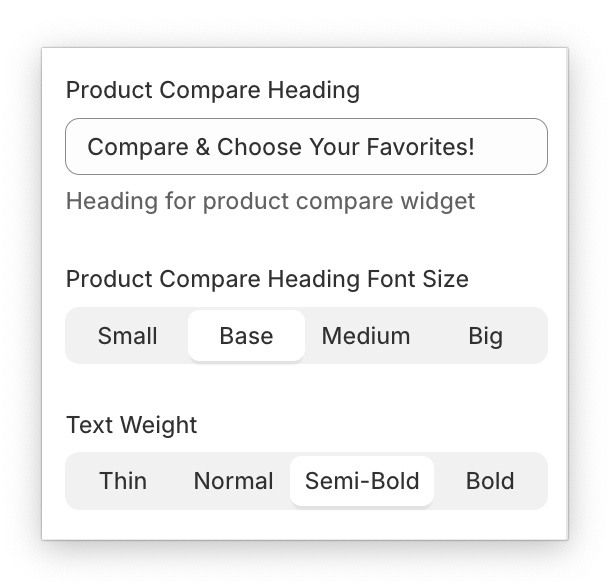608x582 pixels.
Task: Choose Base heading font size
Action: pos(246,336)
